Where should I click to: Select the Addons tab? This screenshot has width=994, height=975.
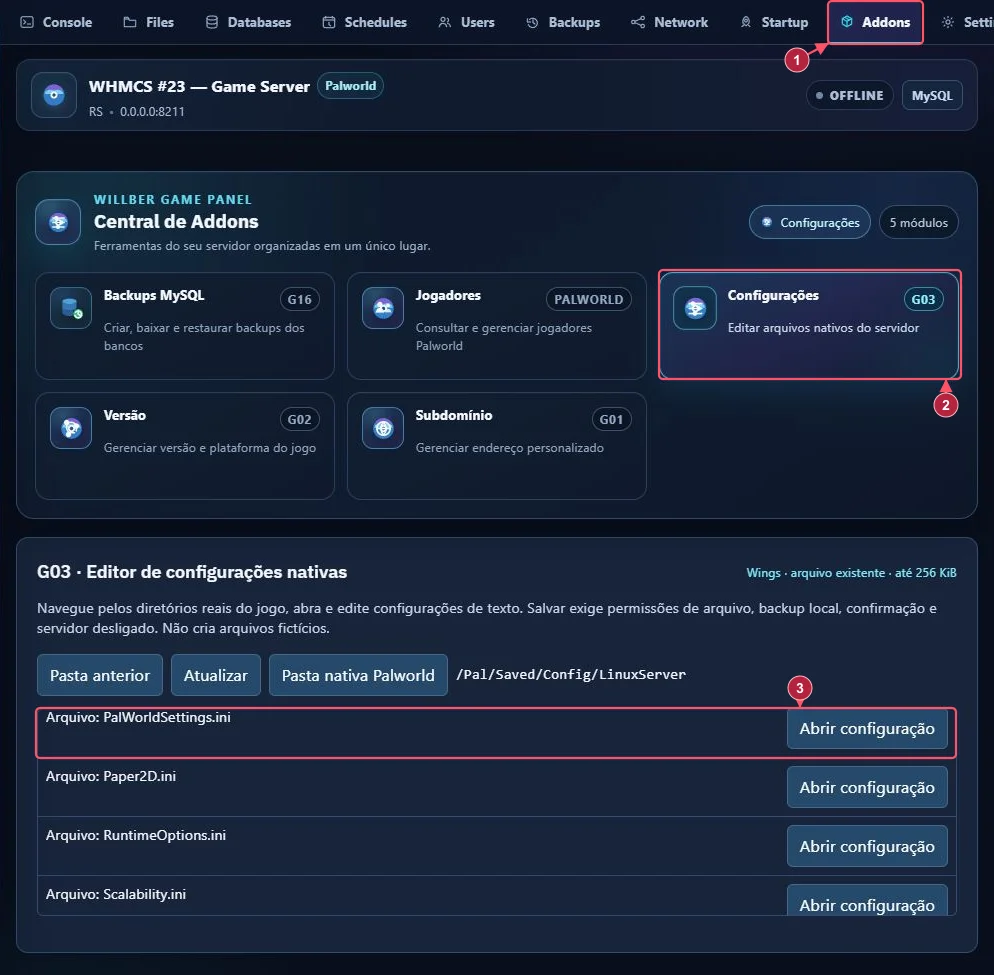tap(875, 22)
